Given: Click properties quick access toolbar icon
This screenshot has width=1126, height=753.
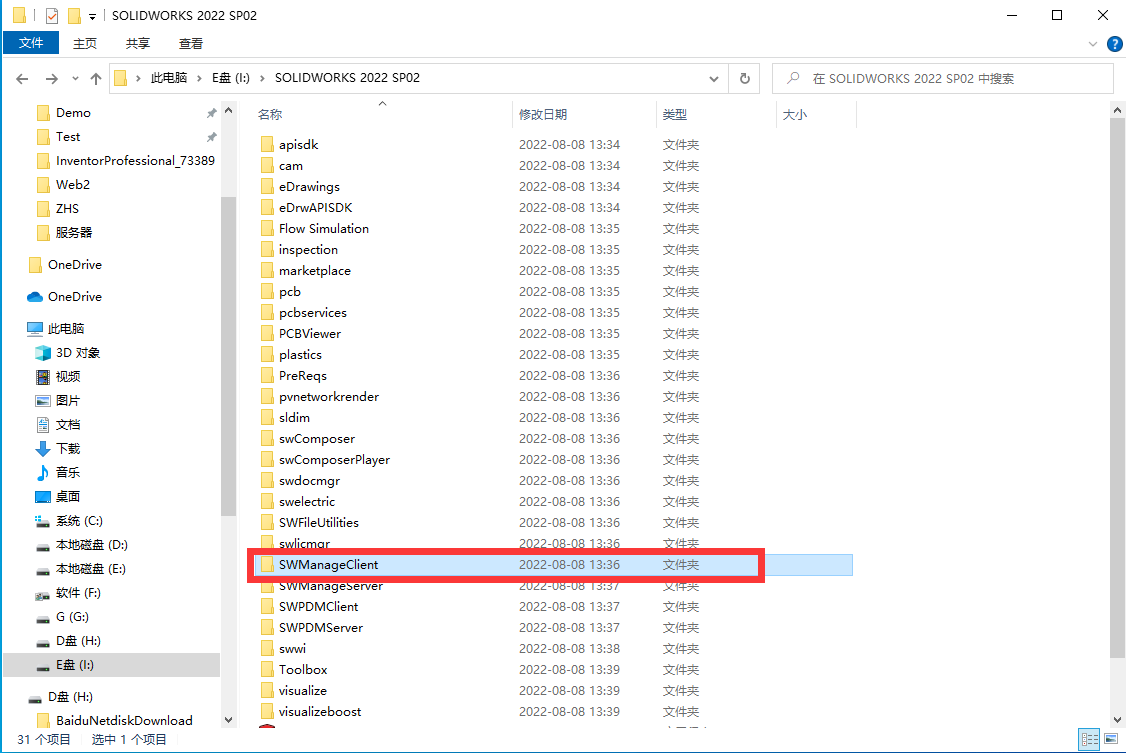Looking at the screenshot, I should [x=52, y=15].
